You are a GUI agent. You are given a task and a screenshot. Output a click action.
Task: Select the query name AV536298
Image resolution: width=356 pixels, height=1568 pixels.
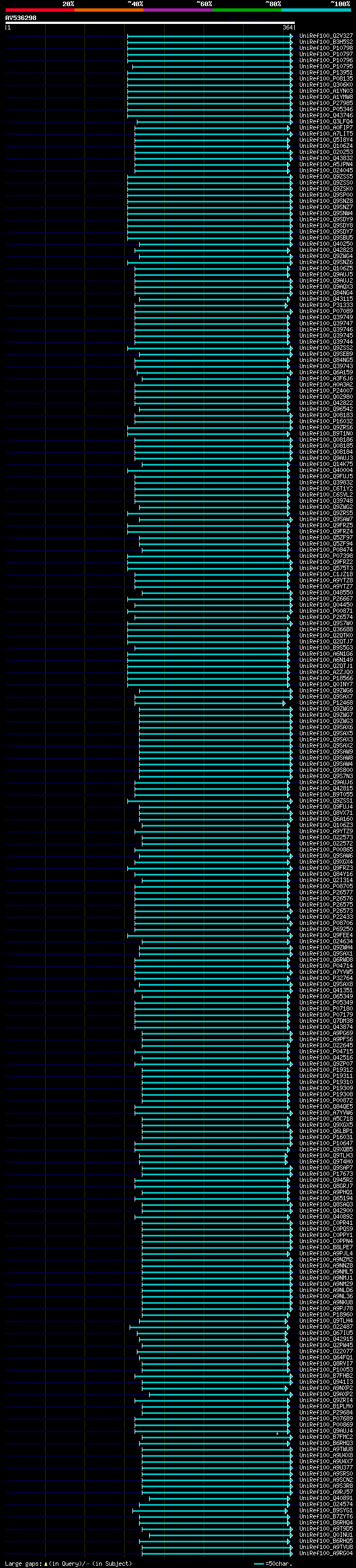21,18
